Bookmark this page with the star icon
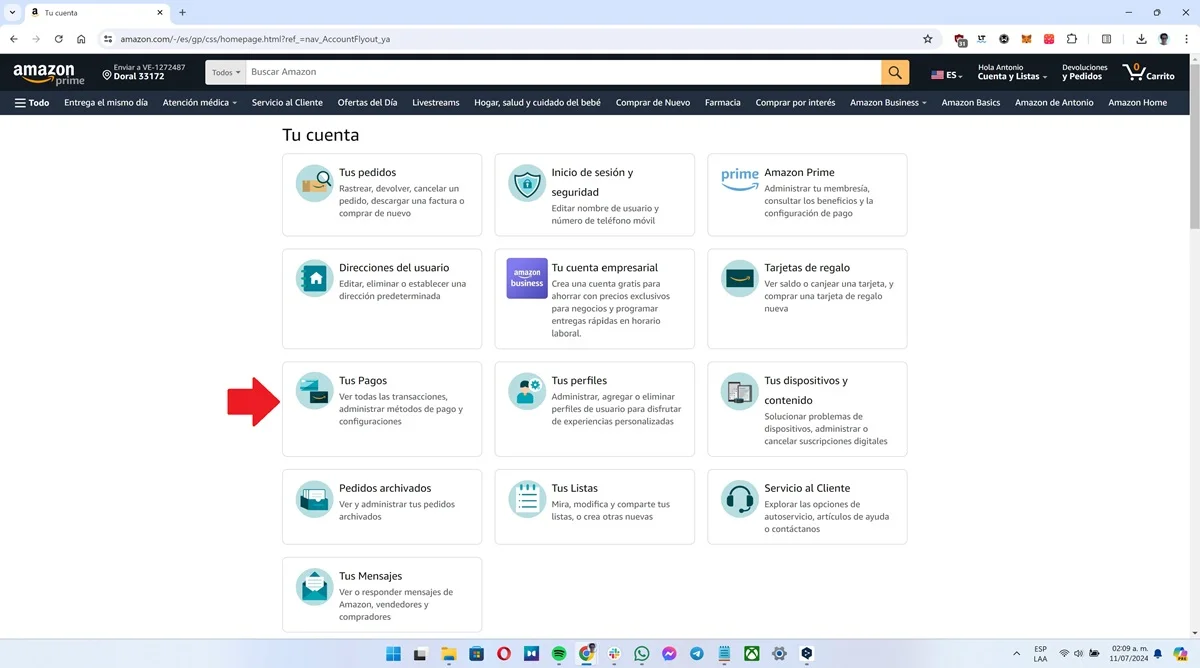 [927, 39]
